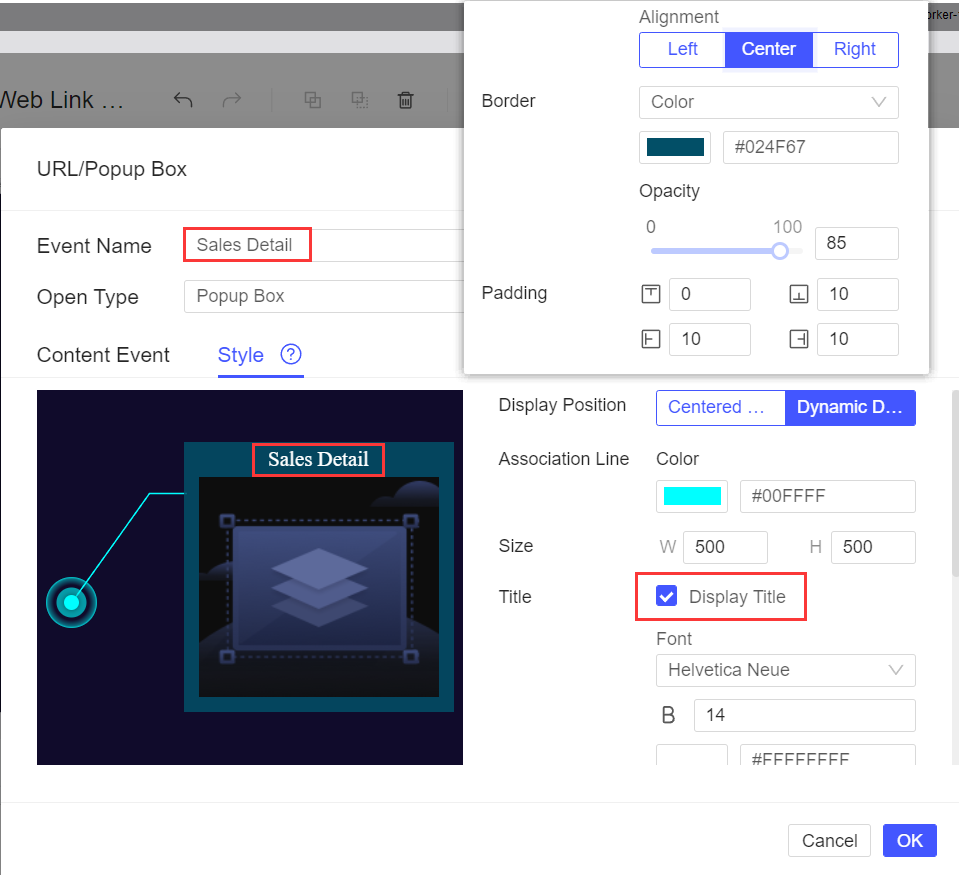The width and height of the screenshot is (959, 875).
Task: Switch Display Position to Dynamic Display
Action: point(850,408)
